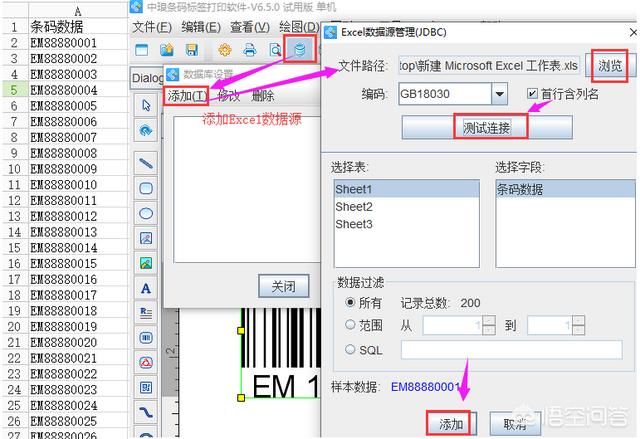Select the QR code tool

click(x=146, y=388)
